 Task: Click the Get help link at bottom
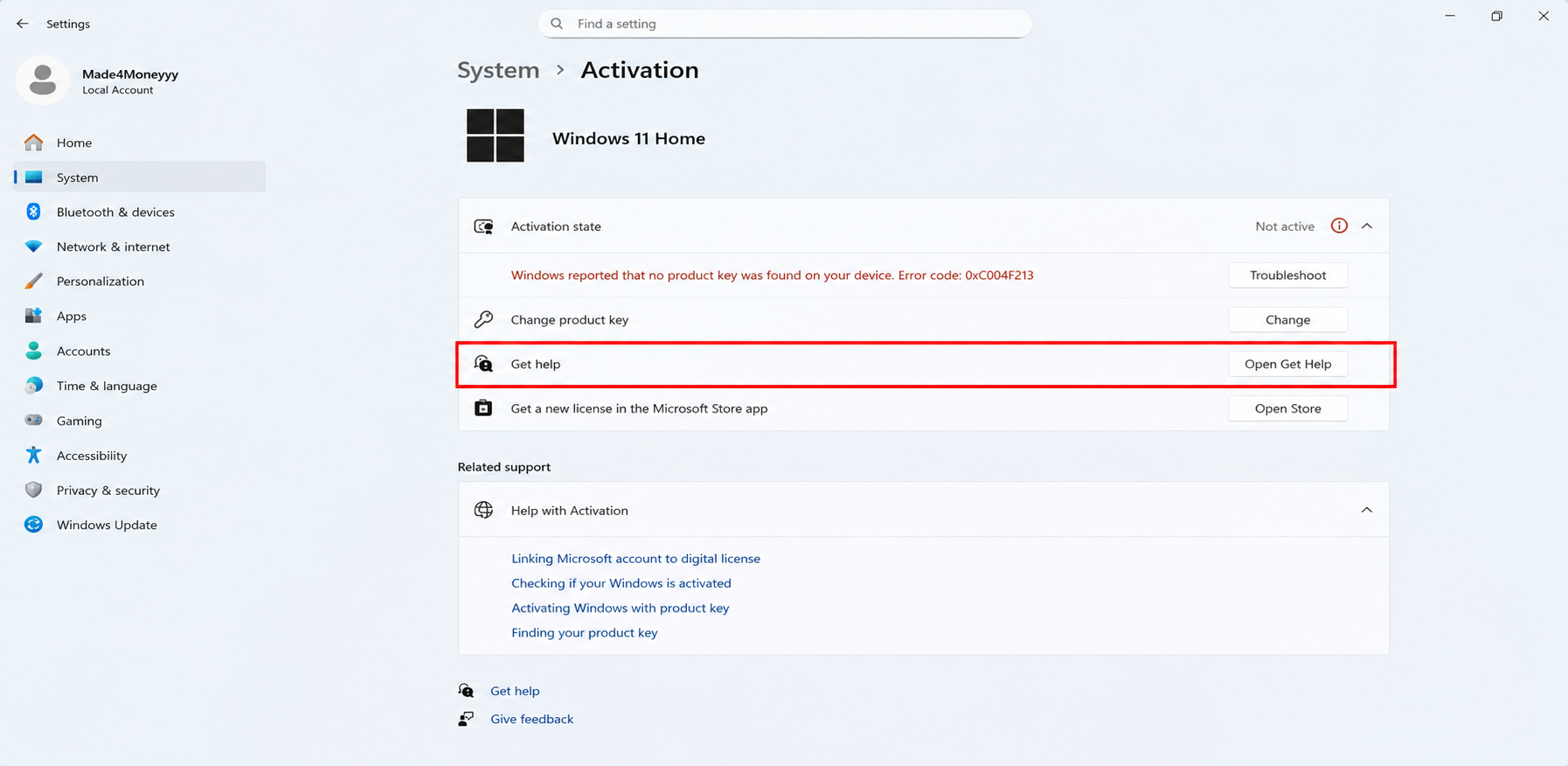point(515,691)
